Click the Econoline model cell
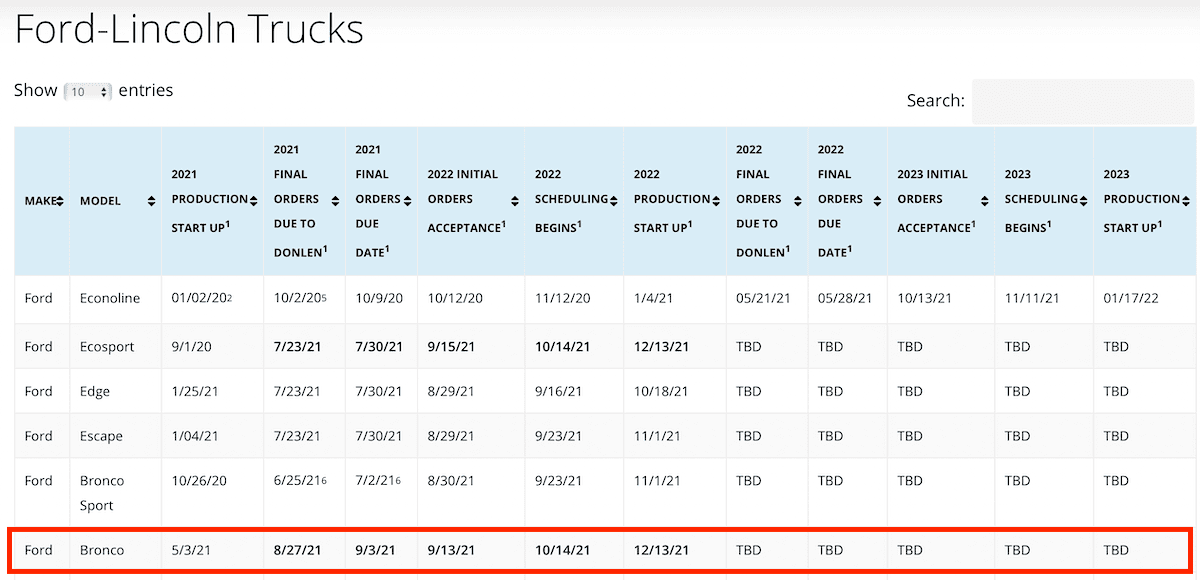This screenshot has height=580, width=1200. pyautogui.click(x=110, y=298)
